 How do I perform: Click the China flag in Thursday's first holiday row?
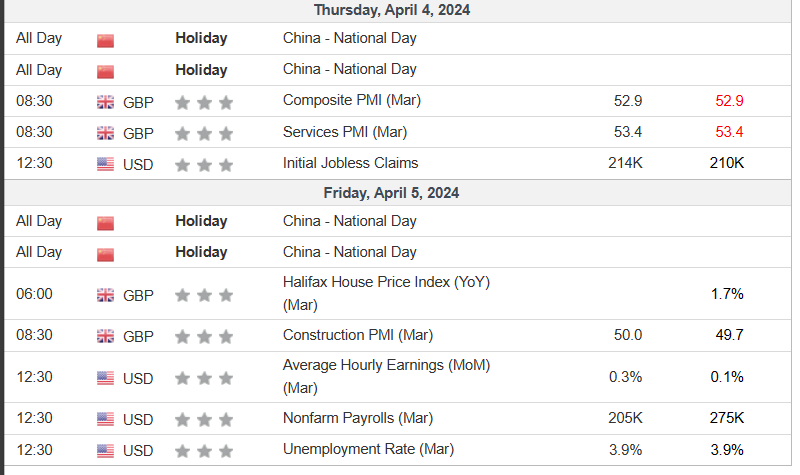(105, 40)
